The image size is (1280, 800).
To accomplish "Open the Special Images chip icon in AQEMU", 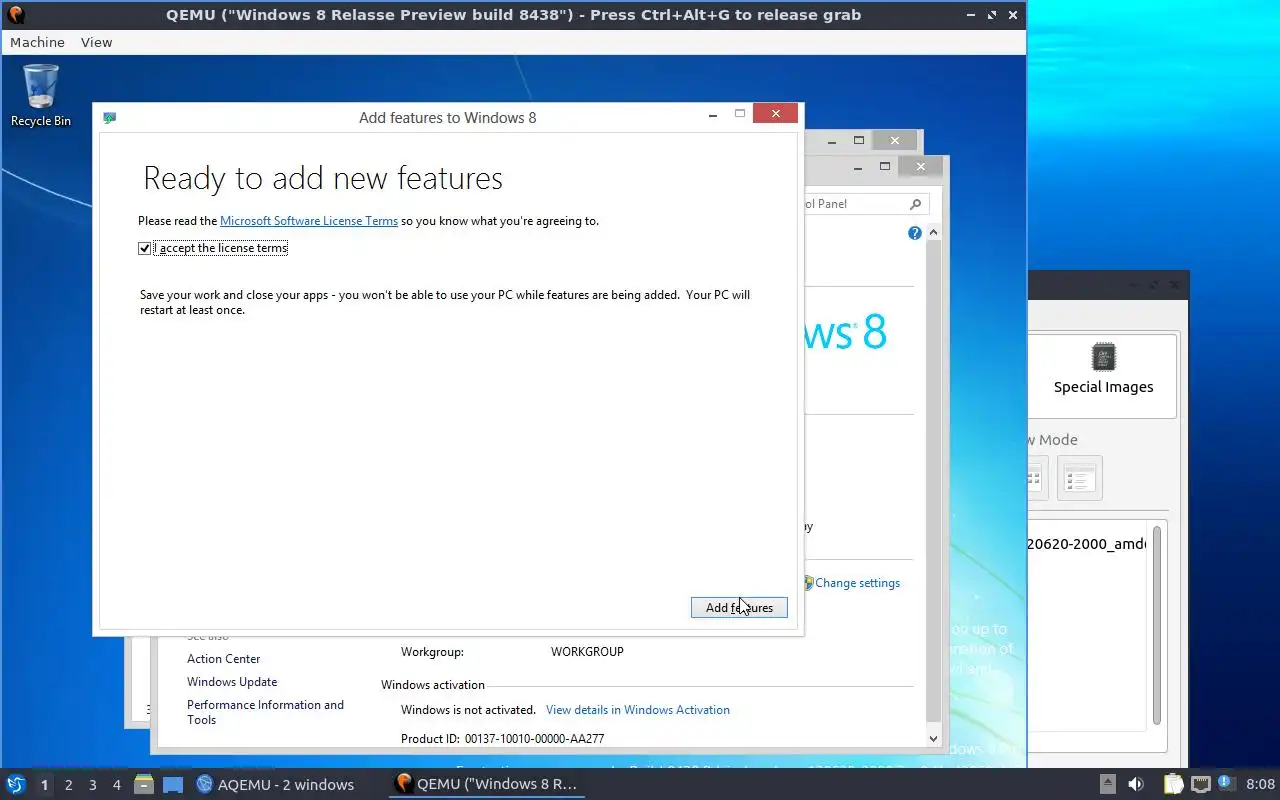I will coord(1103,357).
